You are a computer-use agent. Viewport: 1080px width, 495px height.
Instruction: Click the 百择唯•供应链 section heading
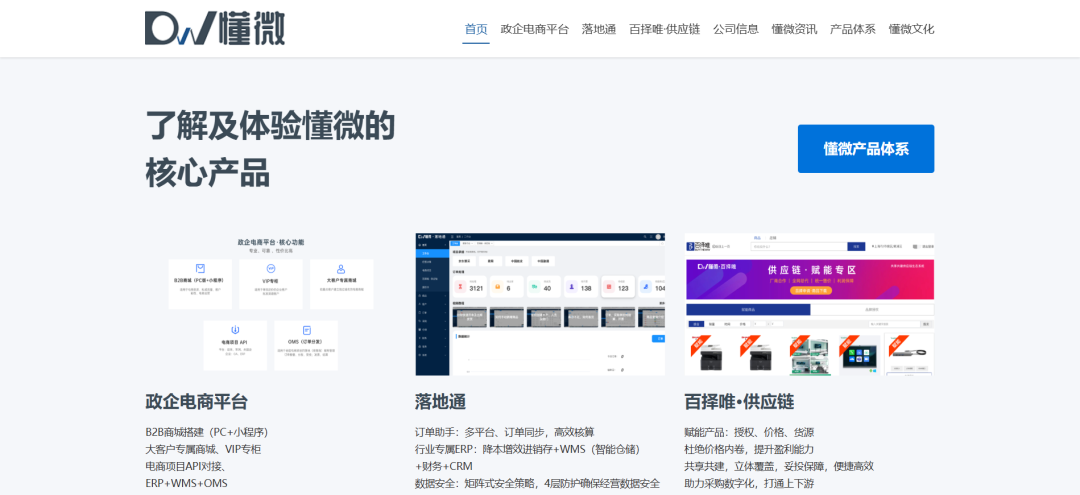point(739,401)
